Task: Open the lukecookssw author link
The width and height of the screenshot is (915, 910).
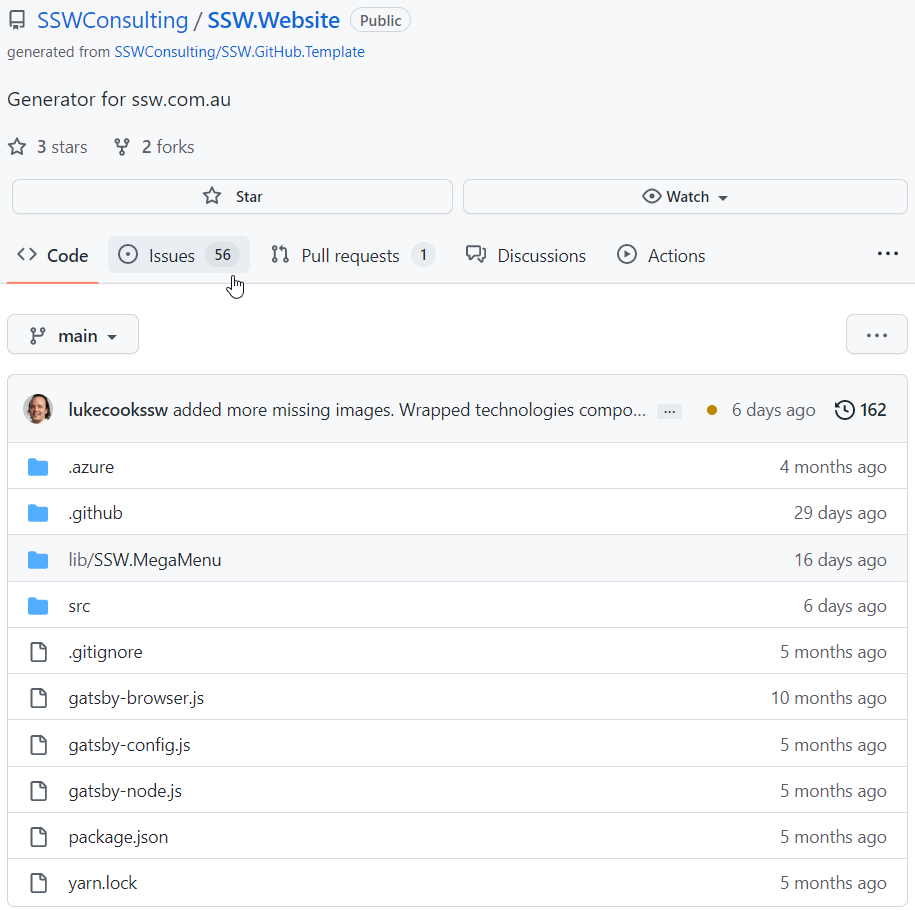Action: pos(117,410)
